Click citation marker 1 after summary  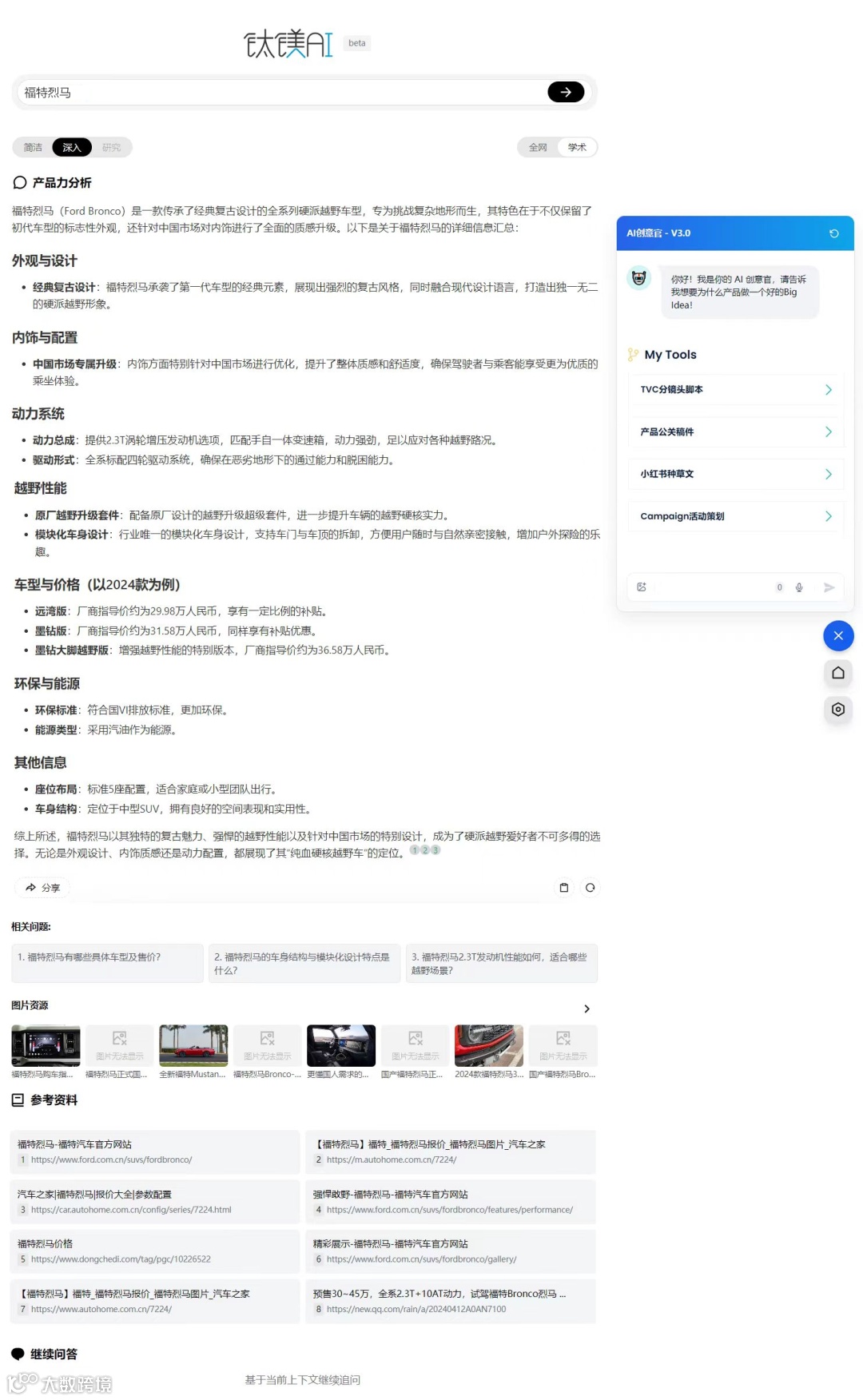pyautogui.click(x=415, y=850)
